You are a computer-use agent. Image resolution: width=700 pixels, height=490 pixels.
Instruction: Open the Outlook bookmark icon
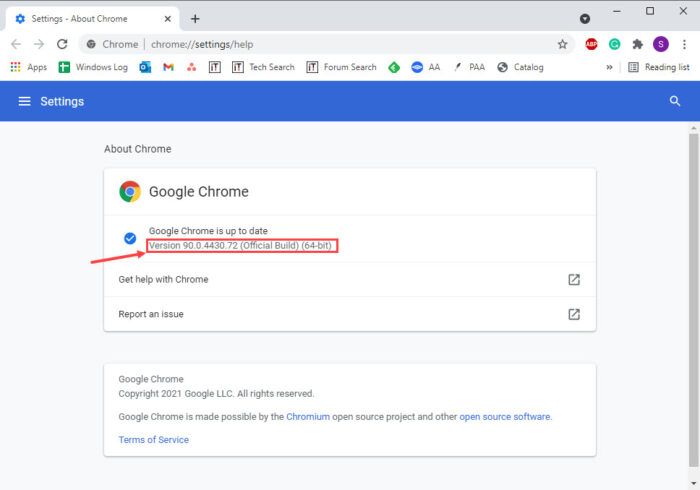[145, 67]
